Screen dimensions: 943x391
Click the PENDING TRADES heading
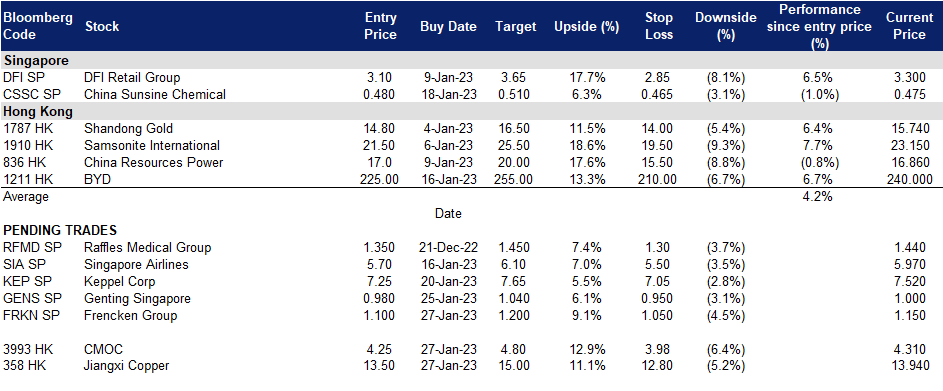[60, 230]
